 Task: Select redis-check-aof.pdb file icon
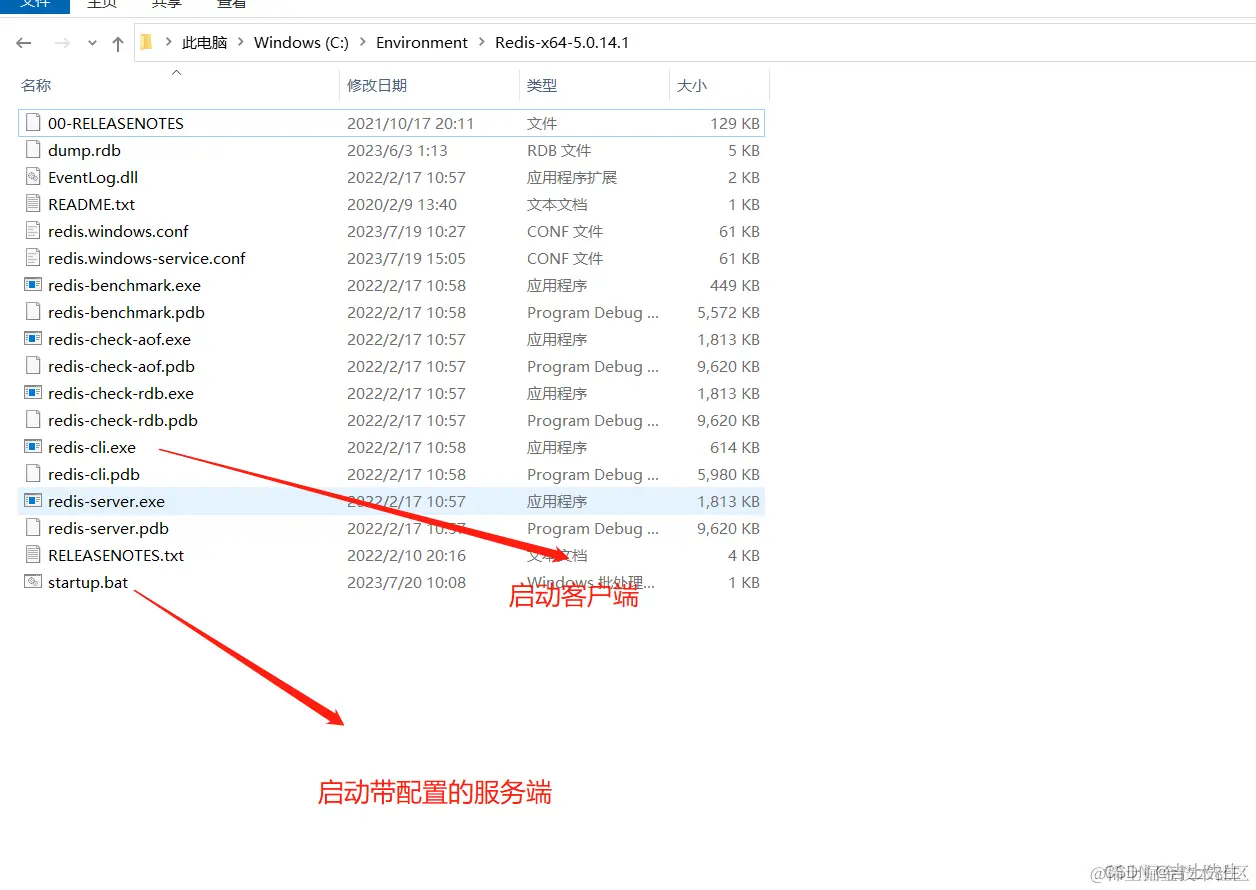pos(33,366)
